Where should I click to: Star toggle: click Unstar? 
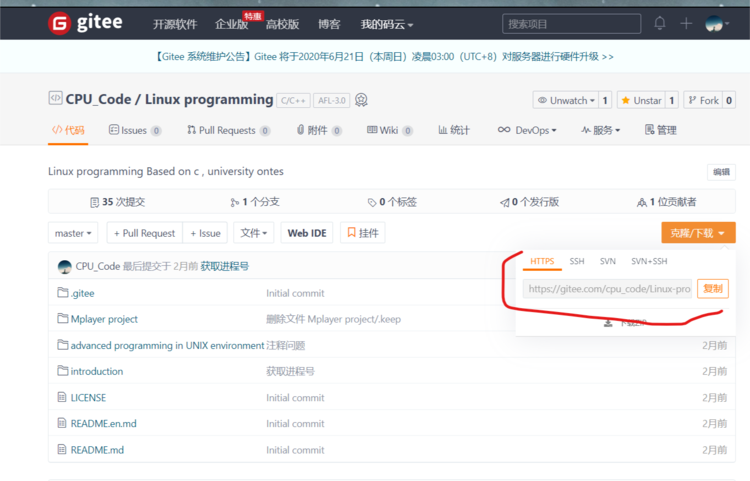pyautogui.click(x=641, y=100)
